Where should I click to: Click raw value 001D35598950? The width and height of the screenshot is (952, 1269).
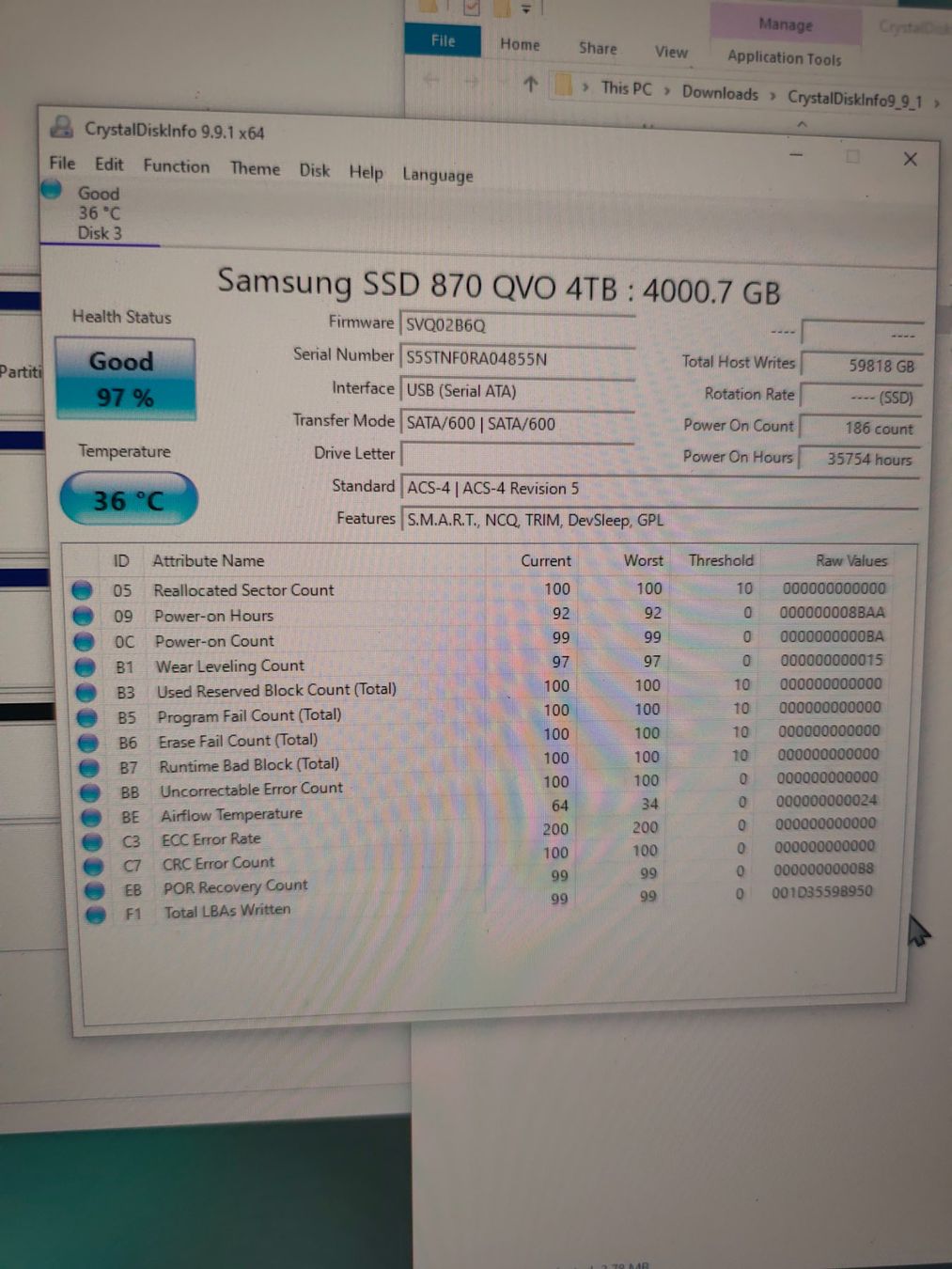tap(822, 891)
